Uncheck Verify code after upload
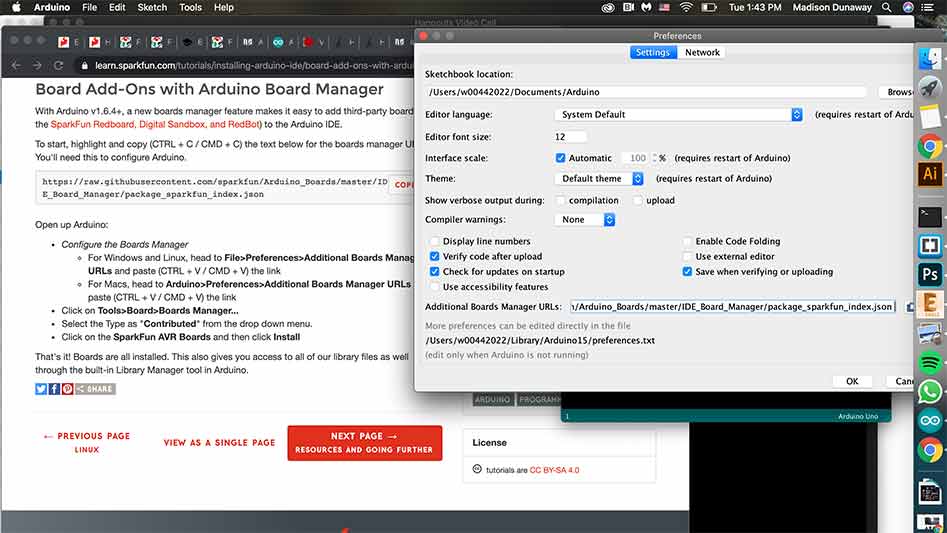Viewport: 947px width, 533px height. point(434,257)
